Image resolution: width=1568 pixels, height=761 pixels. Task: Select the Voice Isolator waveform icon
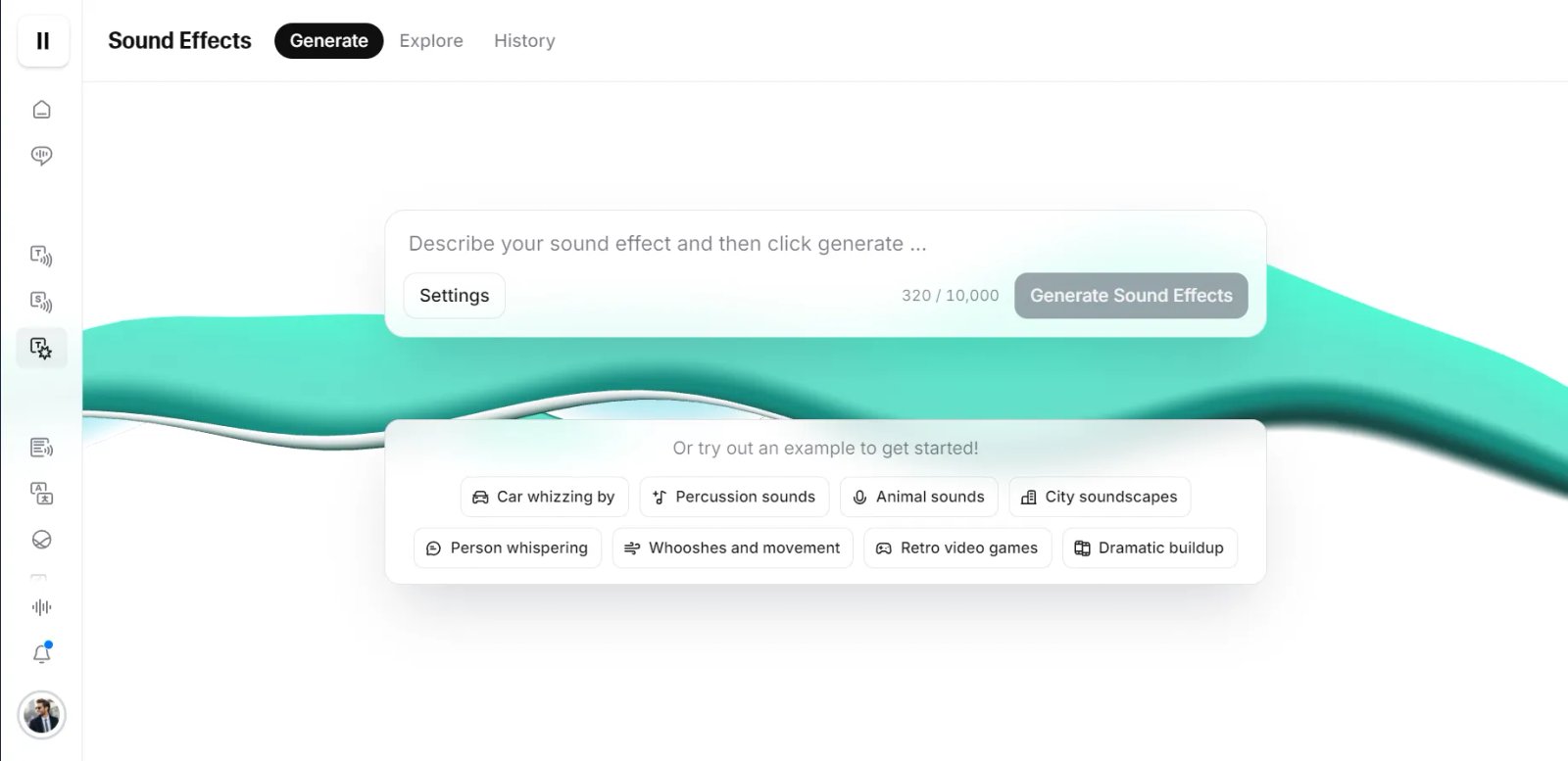(x=41, y=607)
